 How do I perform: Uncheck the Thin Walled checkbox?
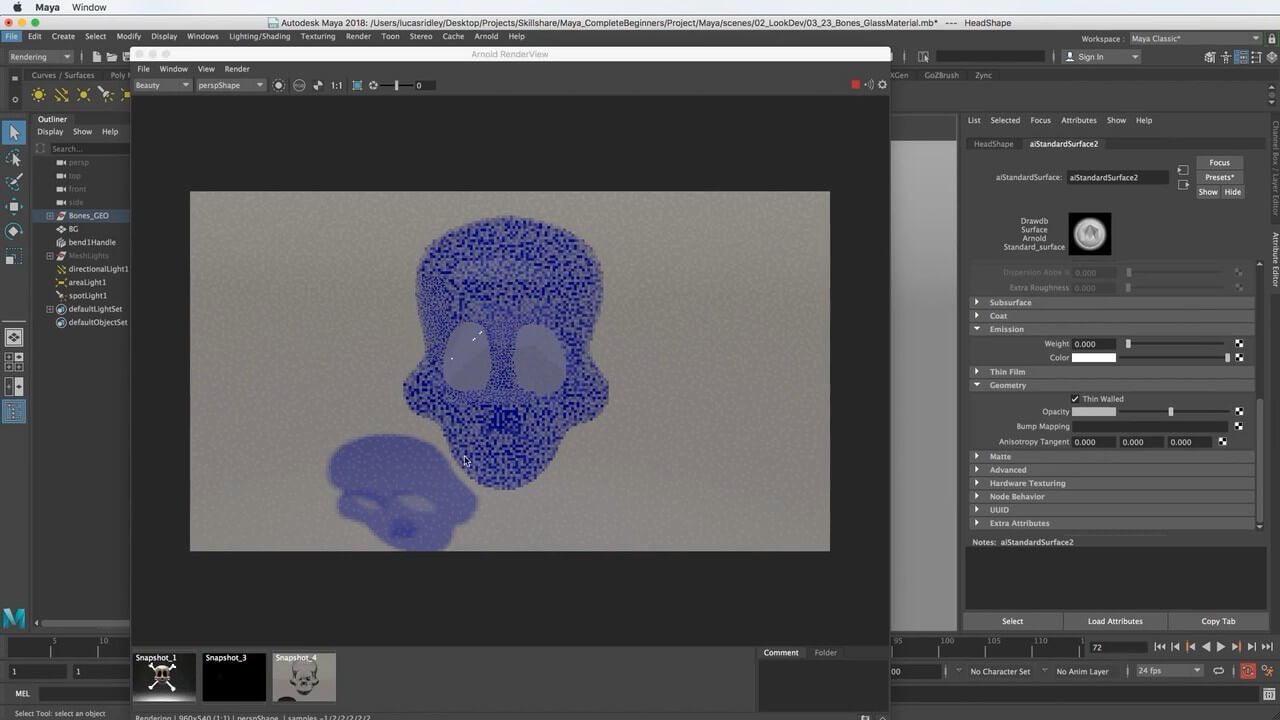[1075, 399]
